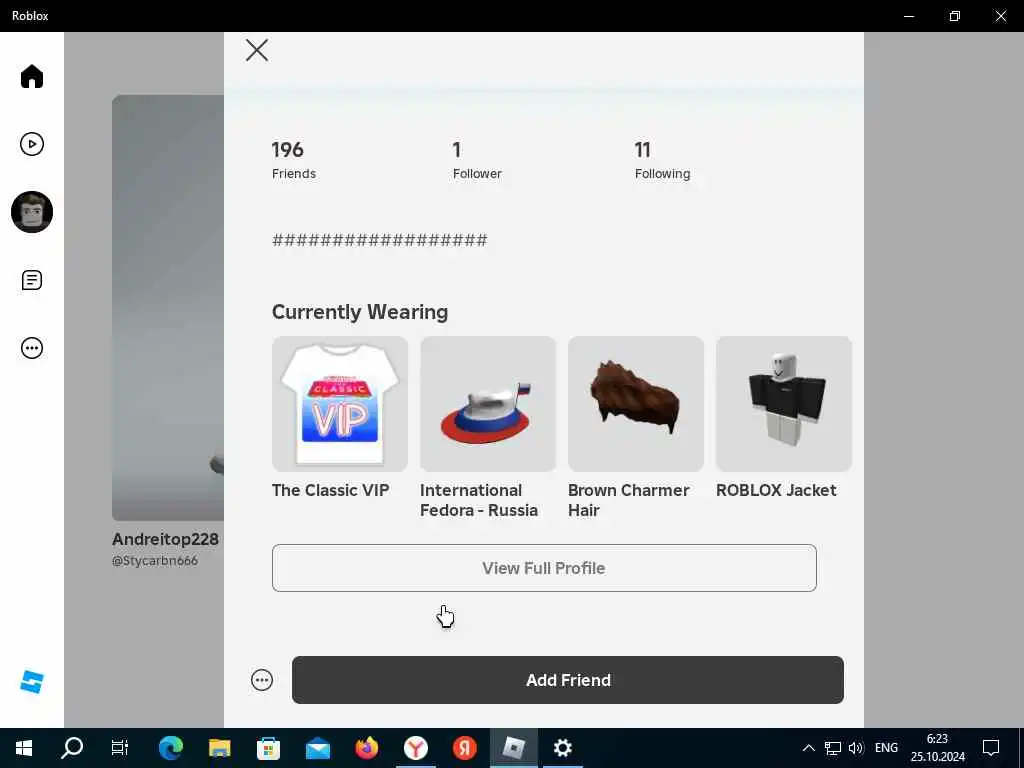Open File Explorer from taskbar
The height and width of the screenshot is (768, 1024).
[219, 748]
